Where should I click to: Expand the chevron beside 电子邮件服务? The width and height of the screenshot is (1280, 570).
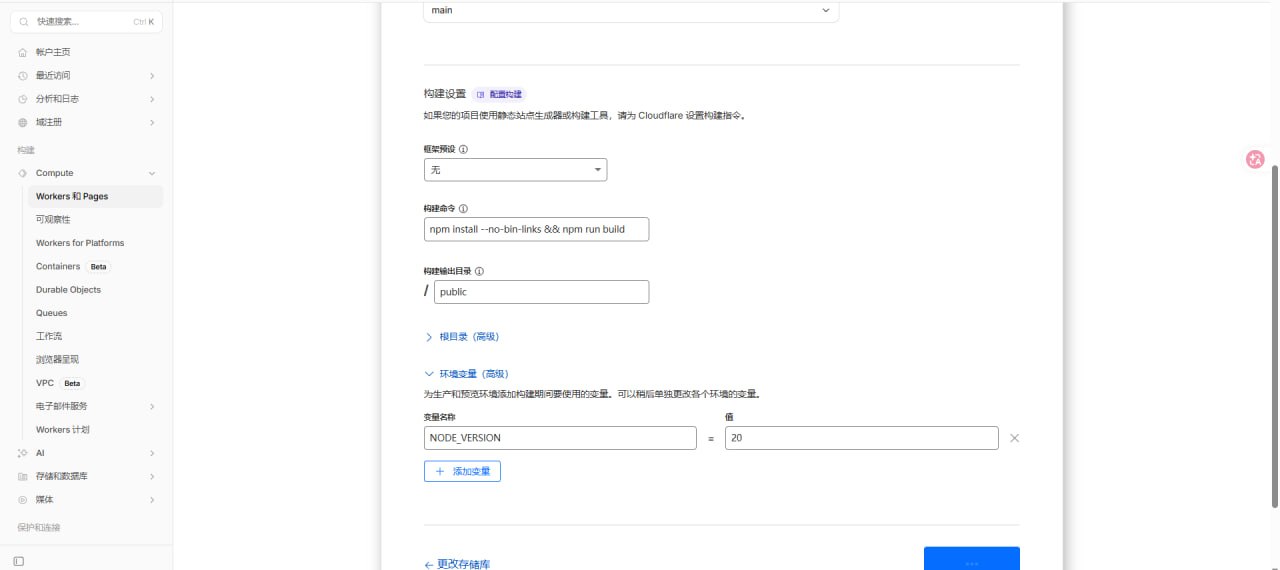point(152,406)
